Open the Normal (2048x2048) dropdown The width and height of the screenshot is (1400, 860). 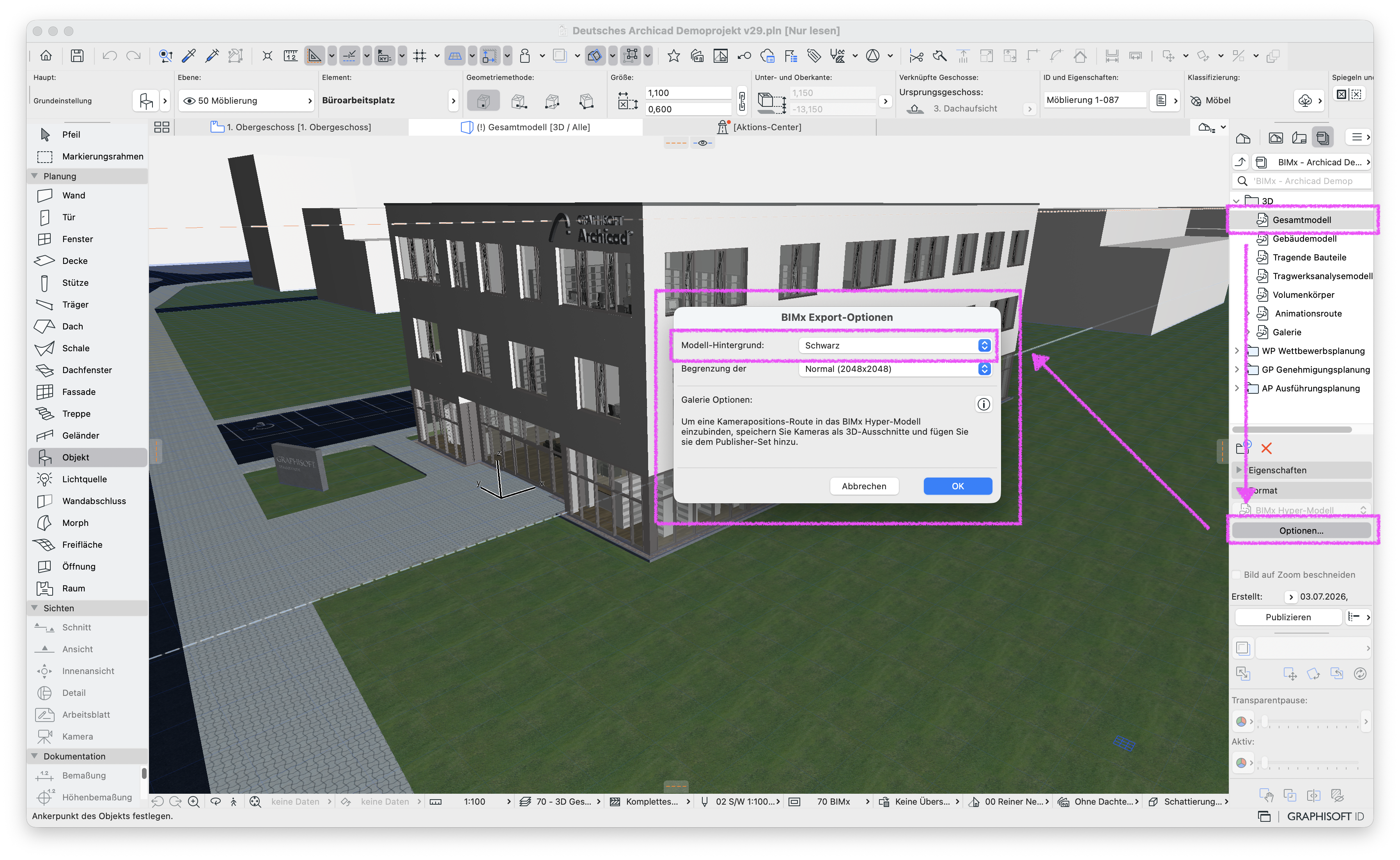click(895, 369)
